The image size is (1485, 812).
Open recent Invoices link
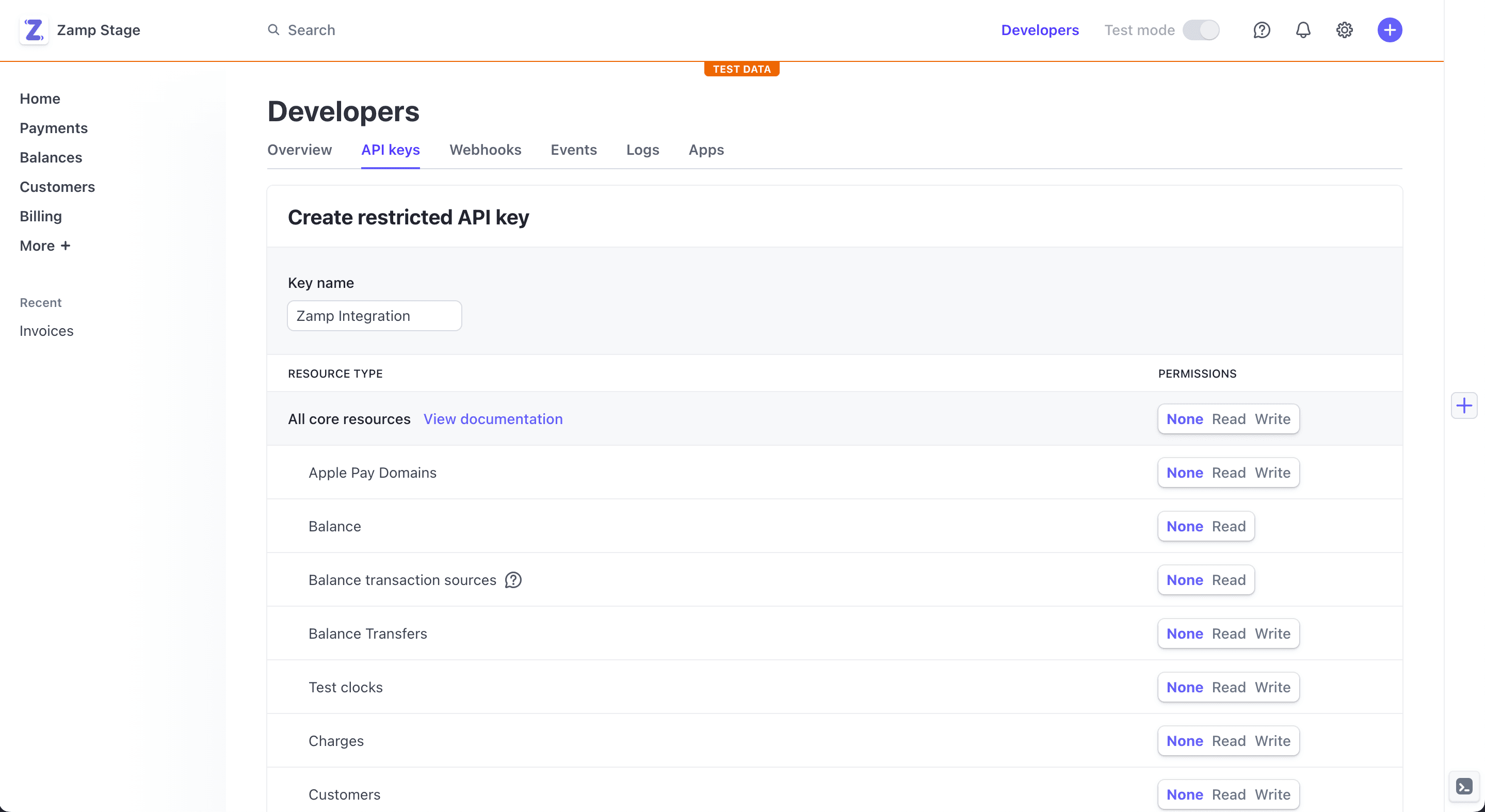pos(46,331)
